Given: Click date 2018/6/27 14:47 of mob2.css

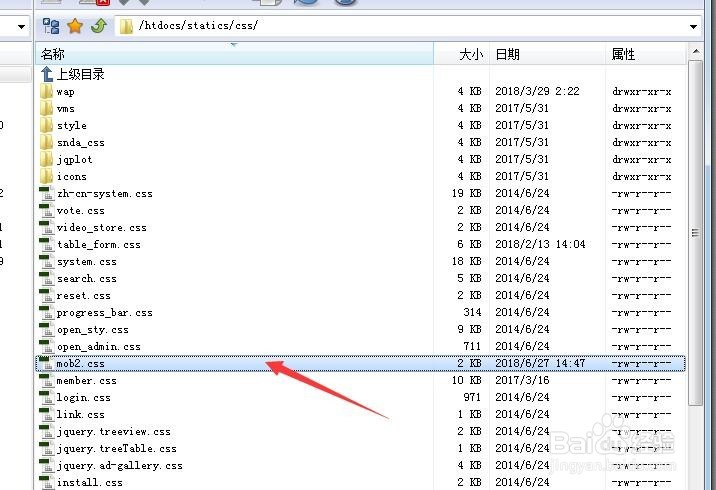Looking at the screenshot, I should [x=540, y=364].
